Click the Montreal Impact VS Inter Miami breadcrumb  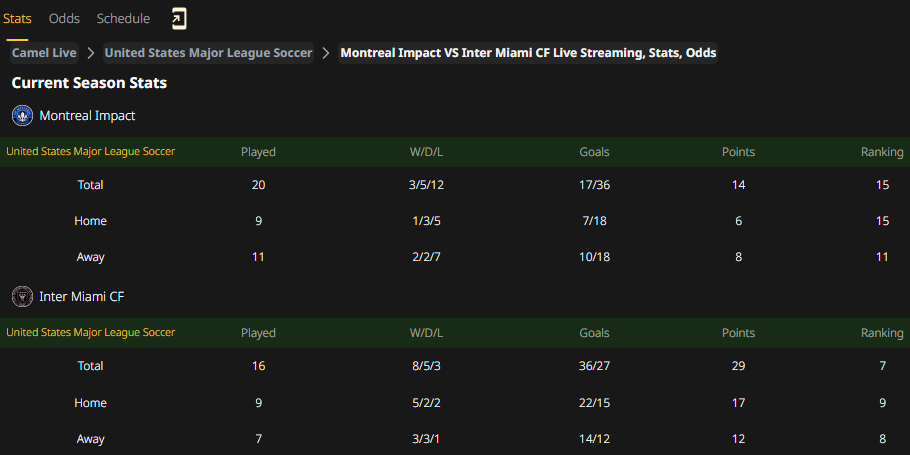click(x=528, y=53)
